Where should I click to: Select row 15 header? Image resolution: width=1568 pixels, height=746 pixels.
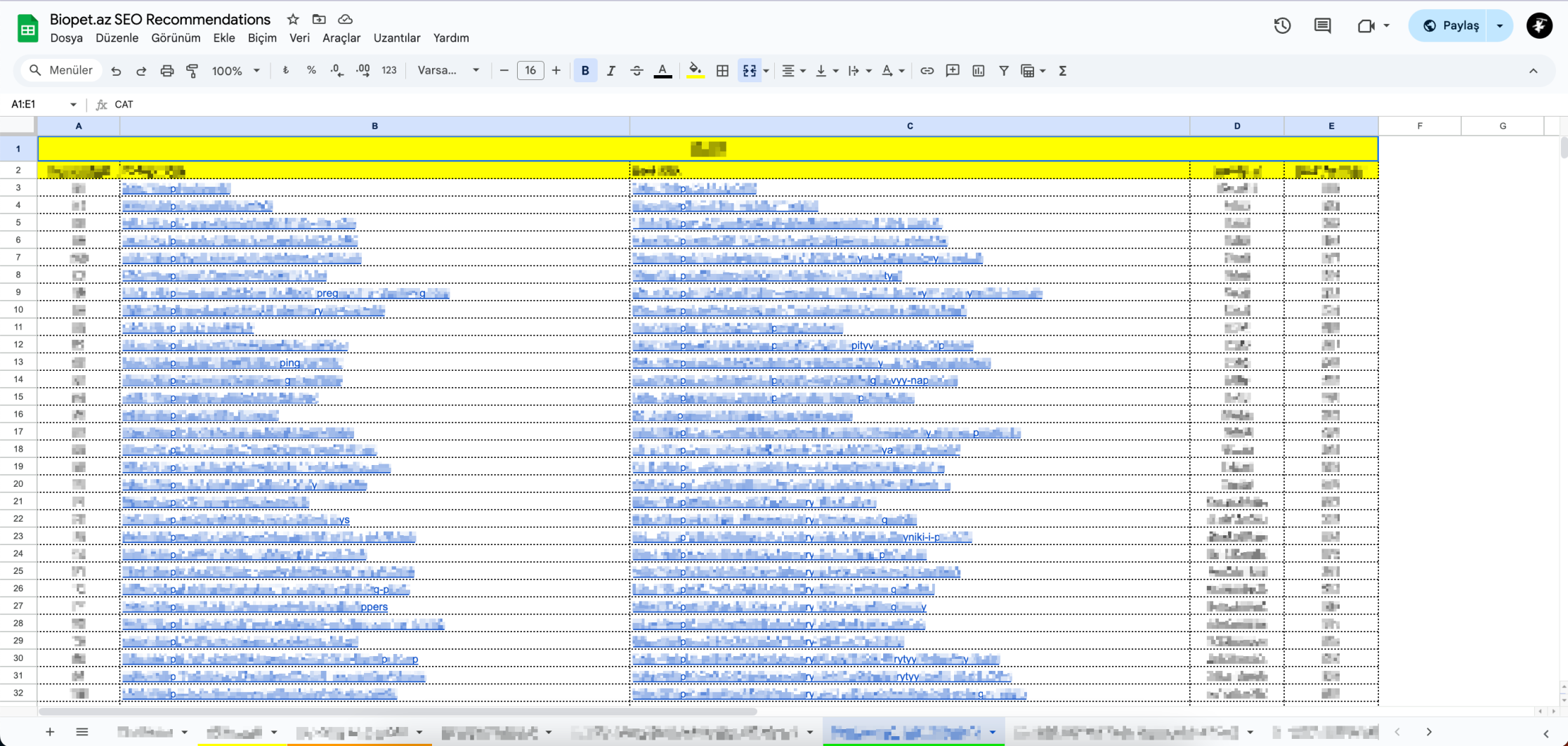(x=18, y=397)
